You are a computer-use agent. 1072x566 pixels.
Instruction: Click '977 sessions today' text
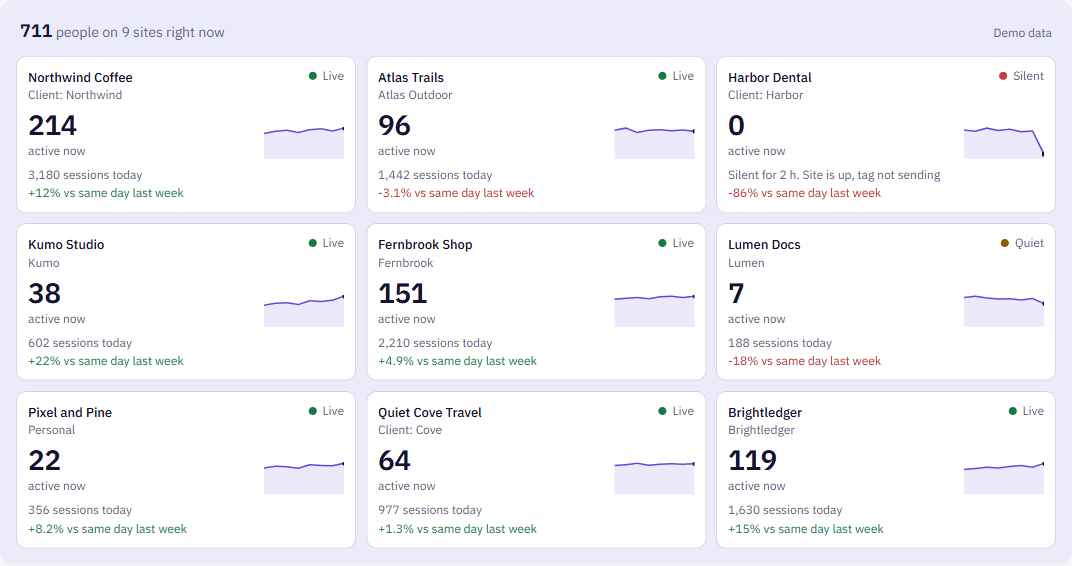point(430,510)
